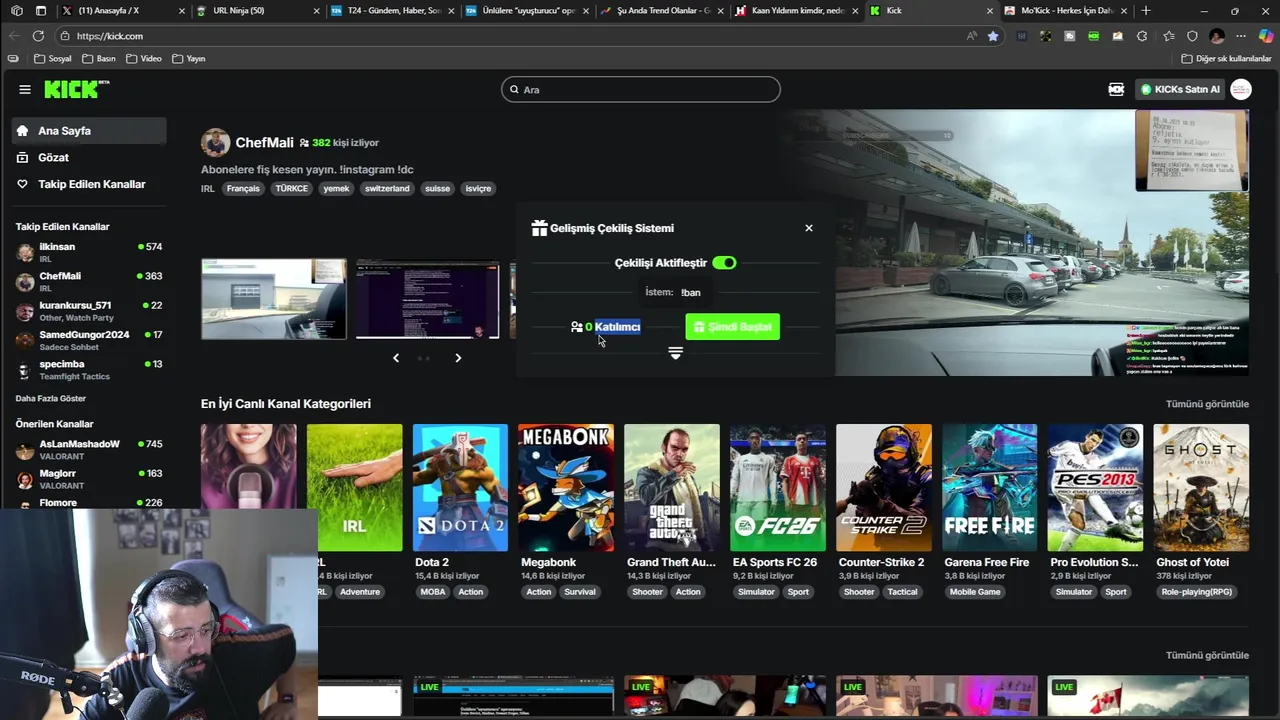Open Takip Edilen Kanallar sidebar item
Image resolution: width=1280 pixels, height=720 pixels.
89,184
